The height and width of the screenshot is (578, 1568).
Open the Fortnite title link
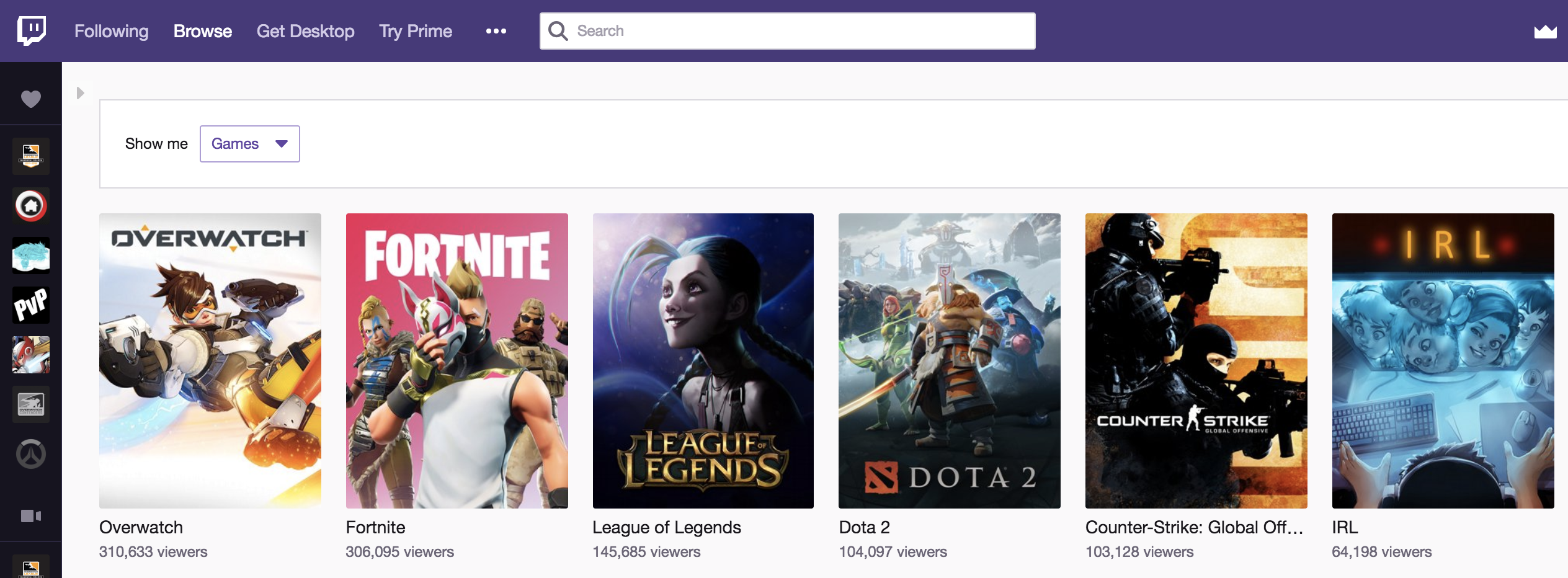tap(376, 527)
